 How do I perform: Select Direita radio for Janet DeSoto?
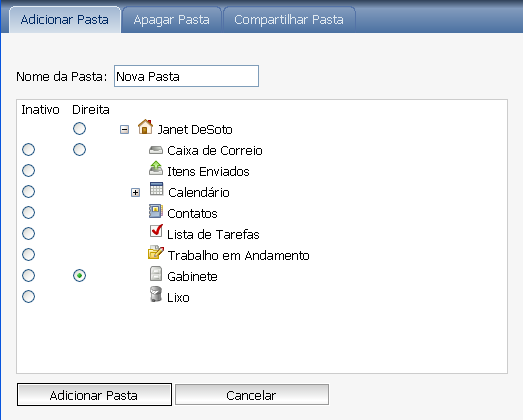click(79, 128)
